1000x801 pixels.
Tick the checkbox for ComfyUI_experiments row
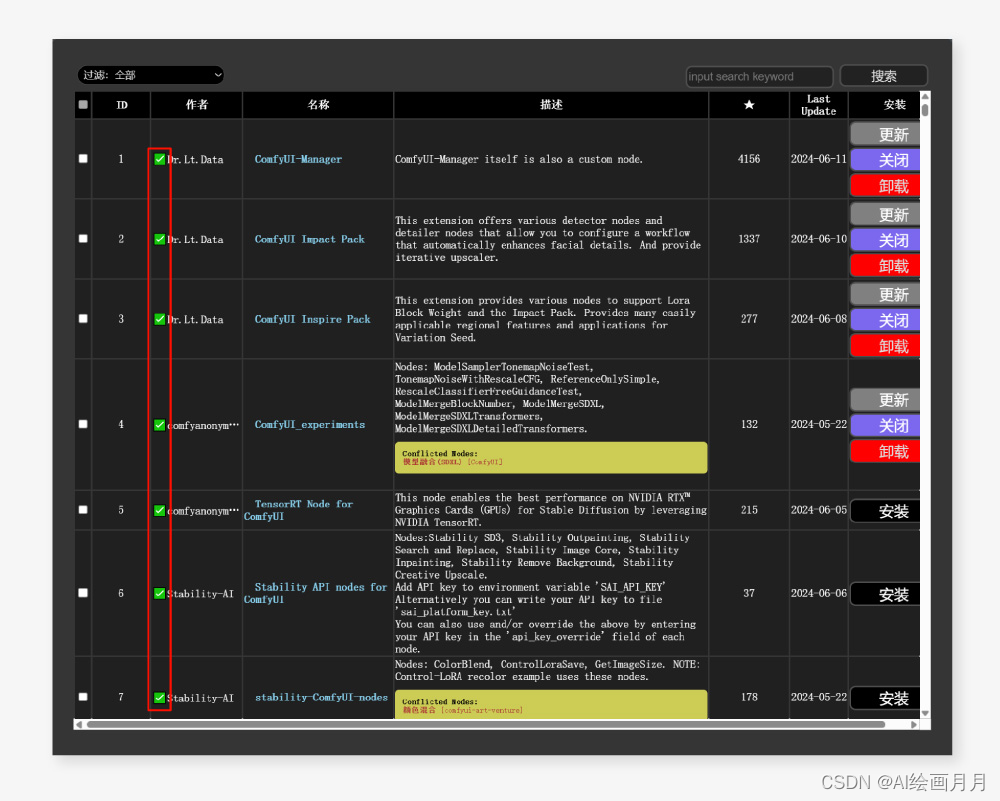[83, 424]
